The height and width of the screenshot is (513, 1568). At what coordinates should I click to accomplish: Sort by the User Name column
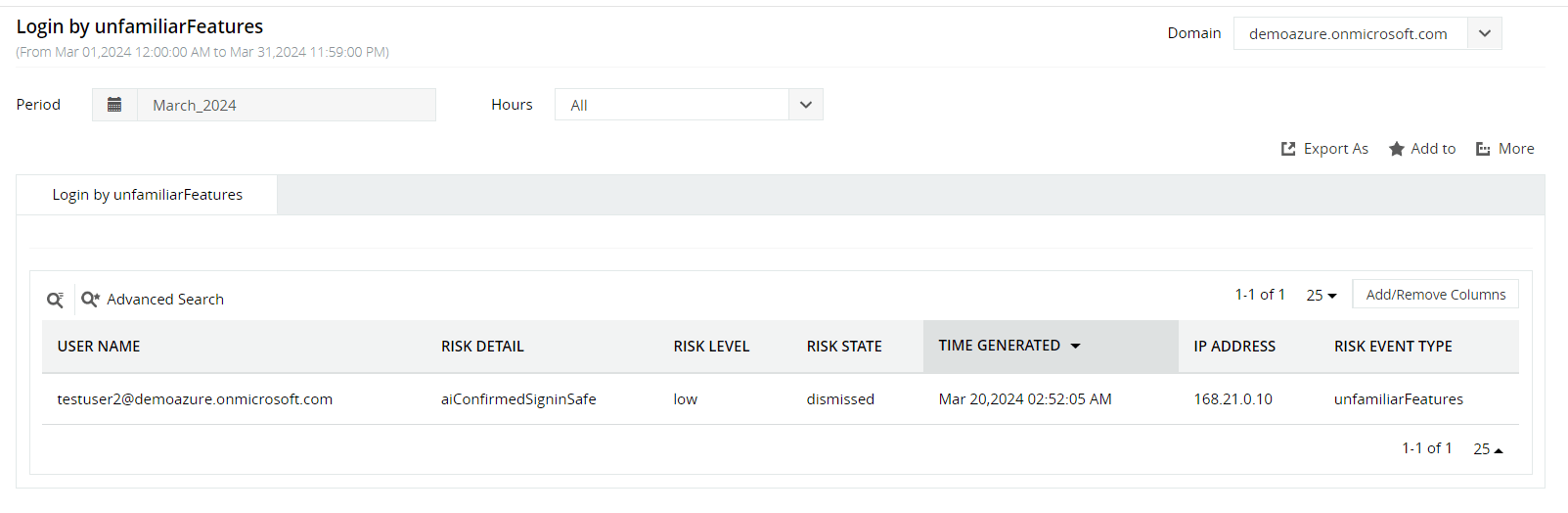(99, 347)
